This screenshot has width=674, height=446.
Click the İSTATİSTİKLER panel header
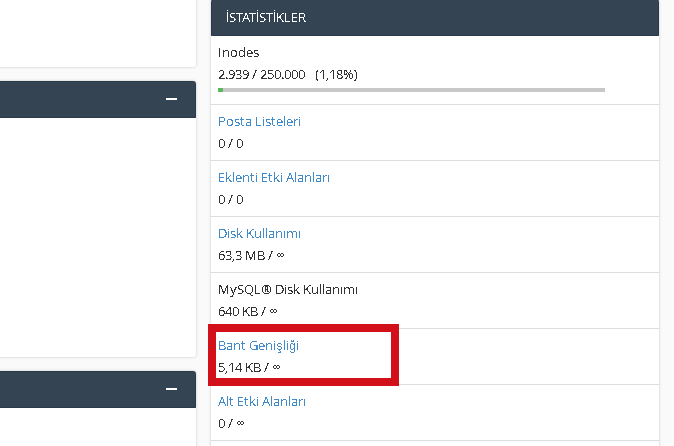[435, 18]
